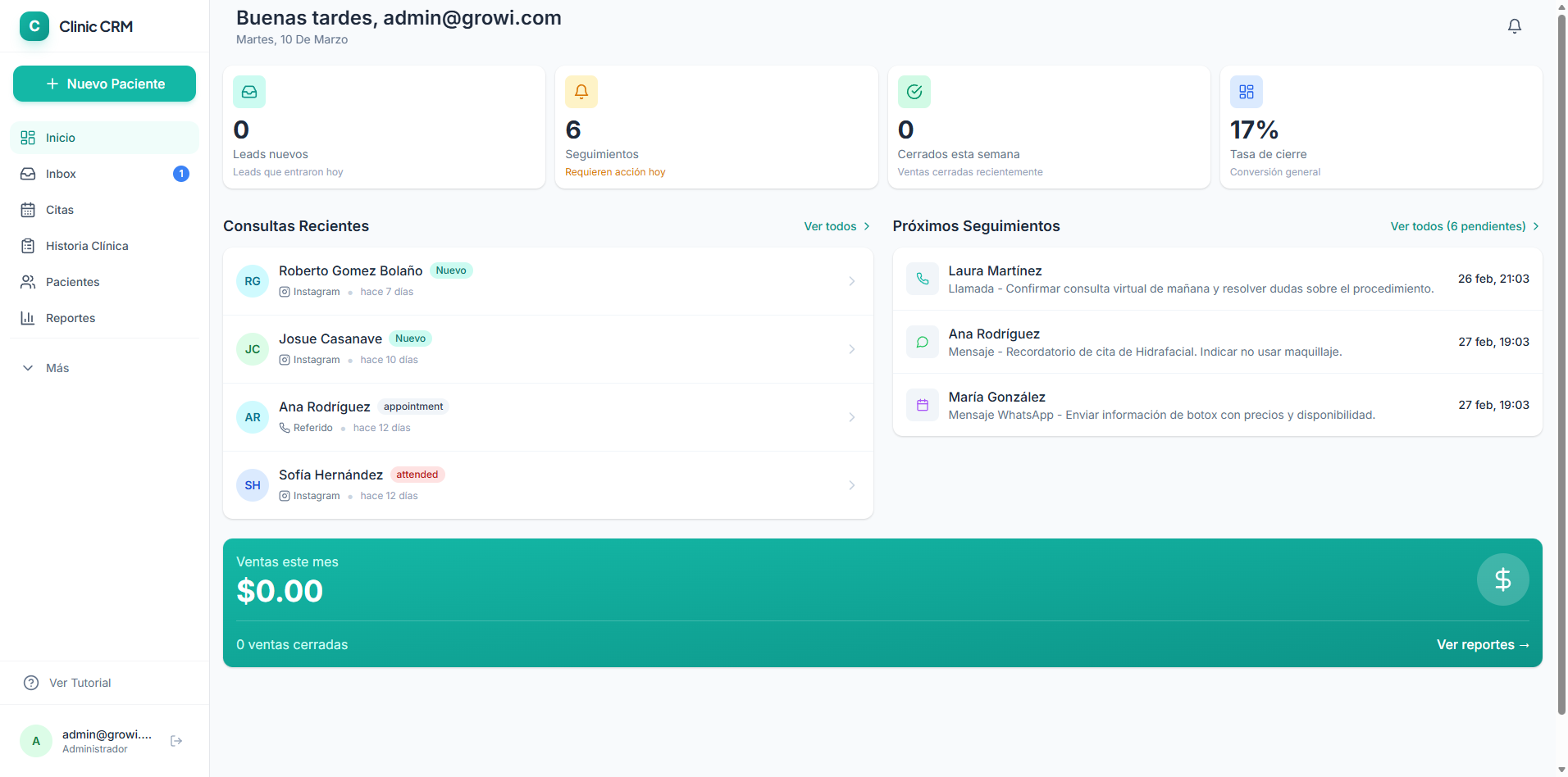
Task: Click the Leads nuevos inbox icon
Action: (249, 92)
